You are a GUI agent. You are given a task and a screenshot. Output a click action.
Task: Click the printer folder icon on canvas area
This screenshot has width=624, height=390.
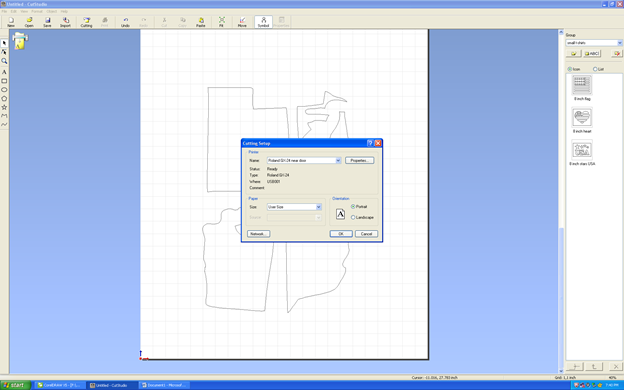20,41
